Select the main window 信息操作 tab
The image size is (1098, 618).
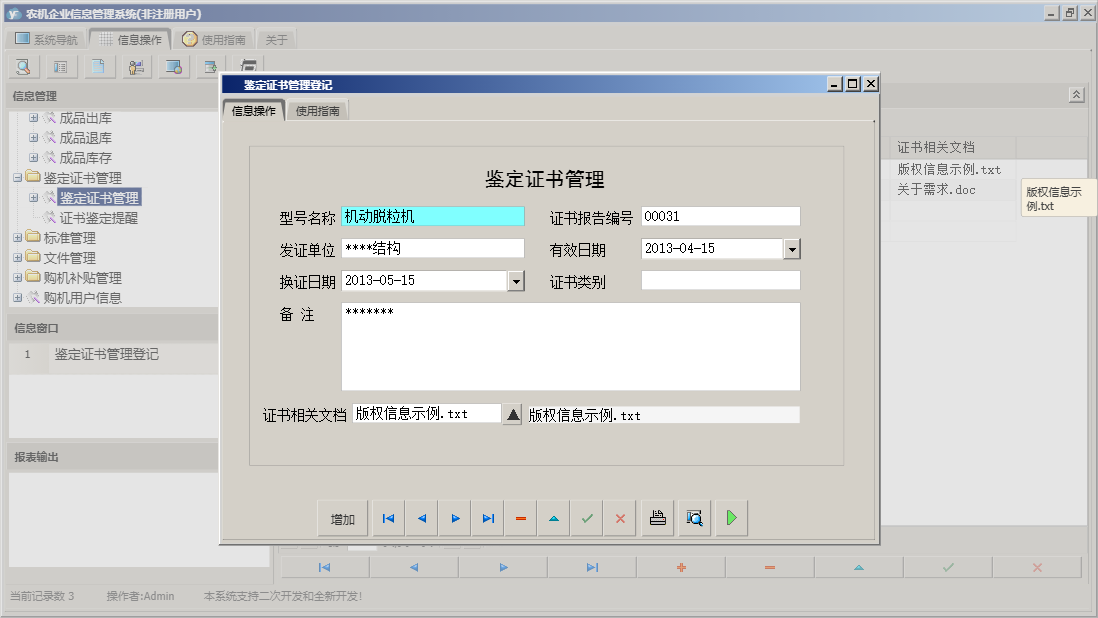click(x=131, y=39)
